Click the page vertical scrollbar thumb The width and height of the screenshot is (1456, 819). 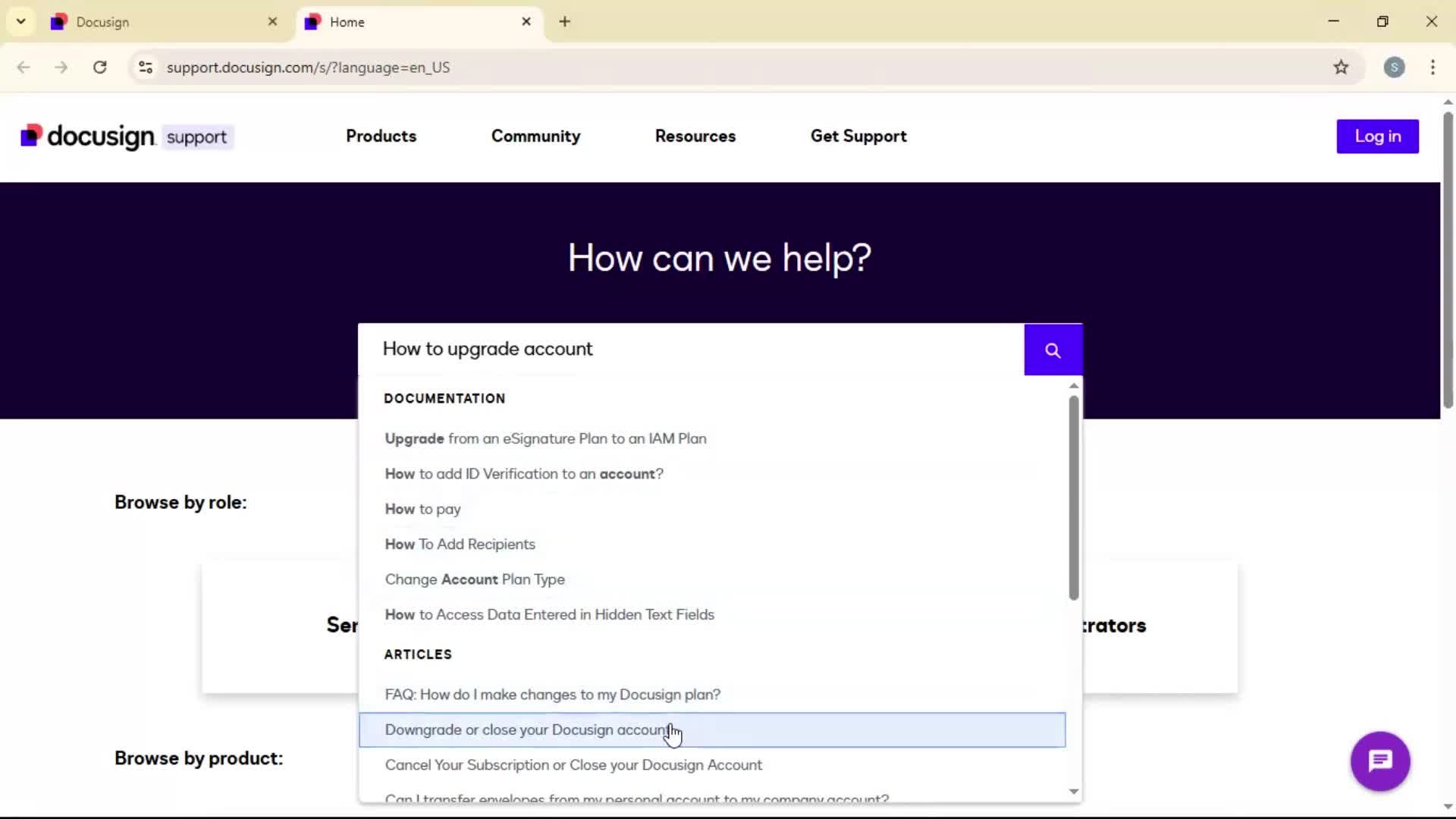pos(1448,260)
